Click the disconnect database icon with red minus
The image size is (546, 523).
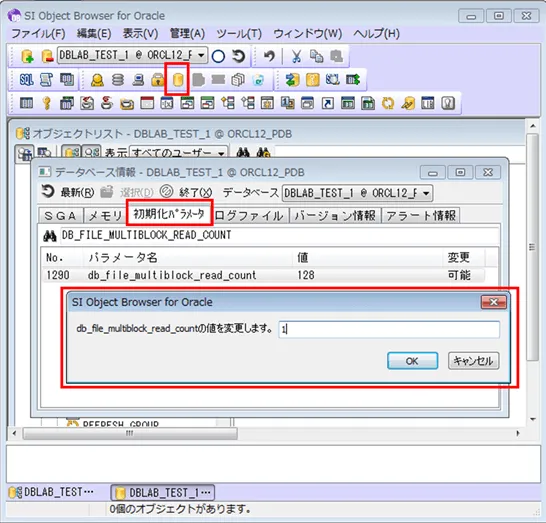(47, 56)
